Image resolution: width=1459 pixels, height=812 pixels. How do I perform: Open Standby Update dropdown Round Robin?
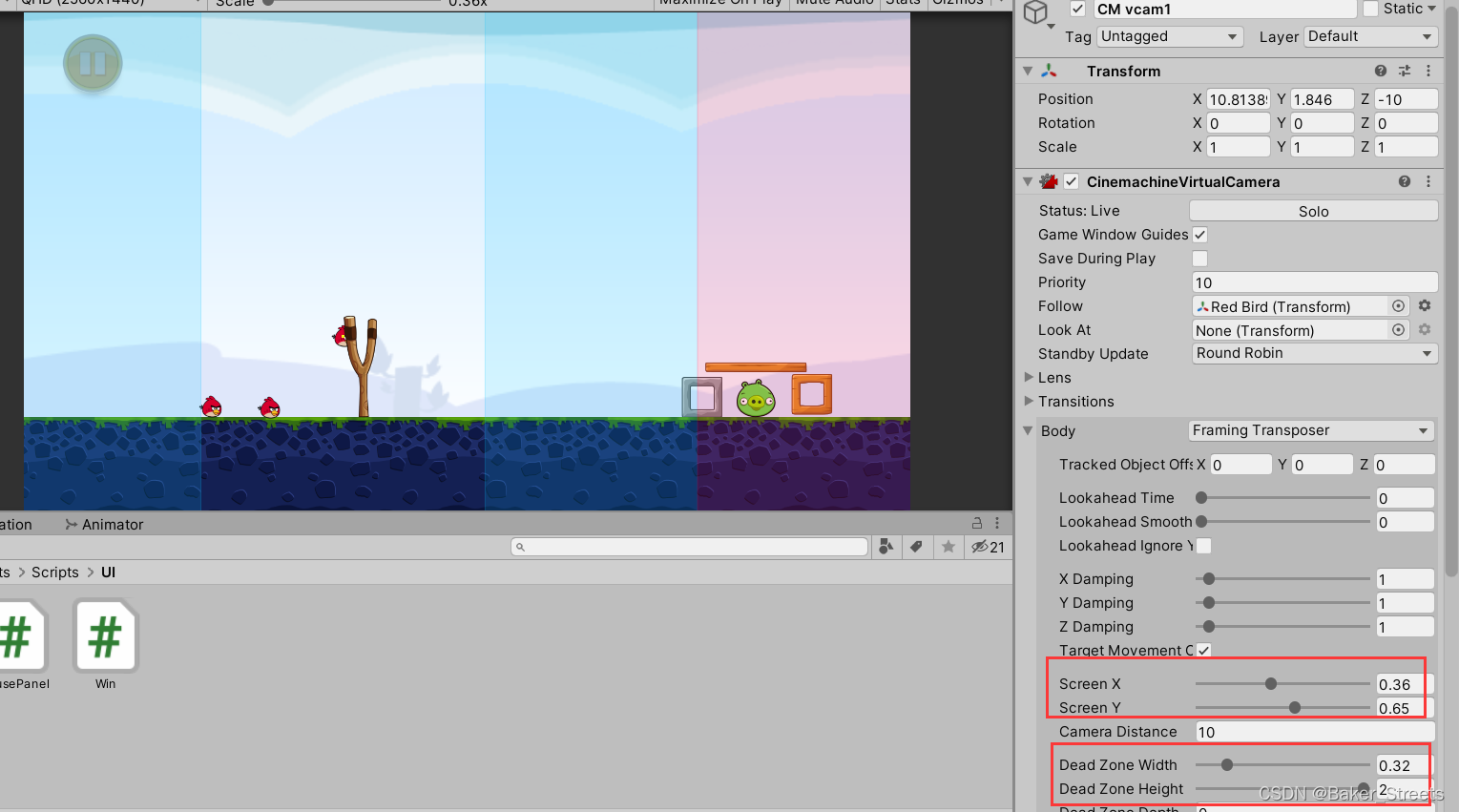(1315, 353)
